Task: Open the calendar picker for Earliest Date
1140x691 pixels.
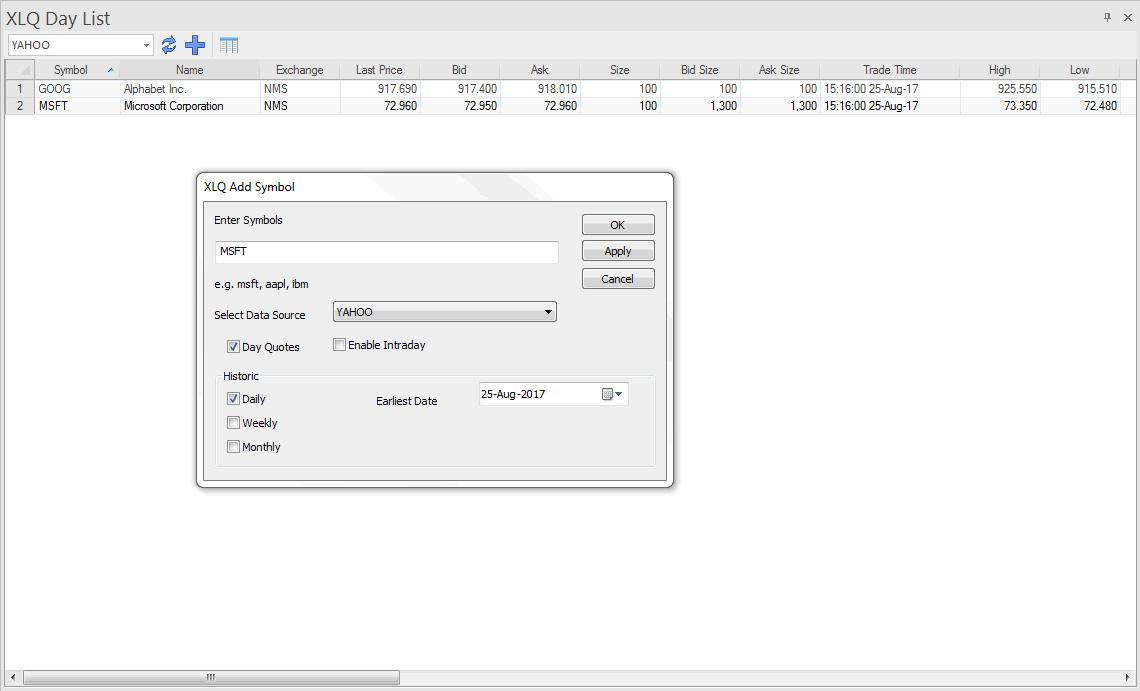Action: [x=608, y=393]
